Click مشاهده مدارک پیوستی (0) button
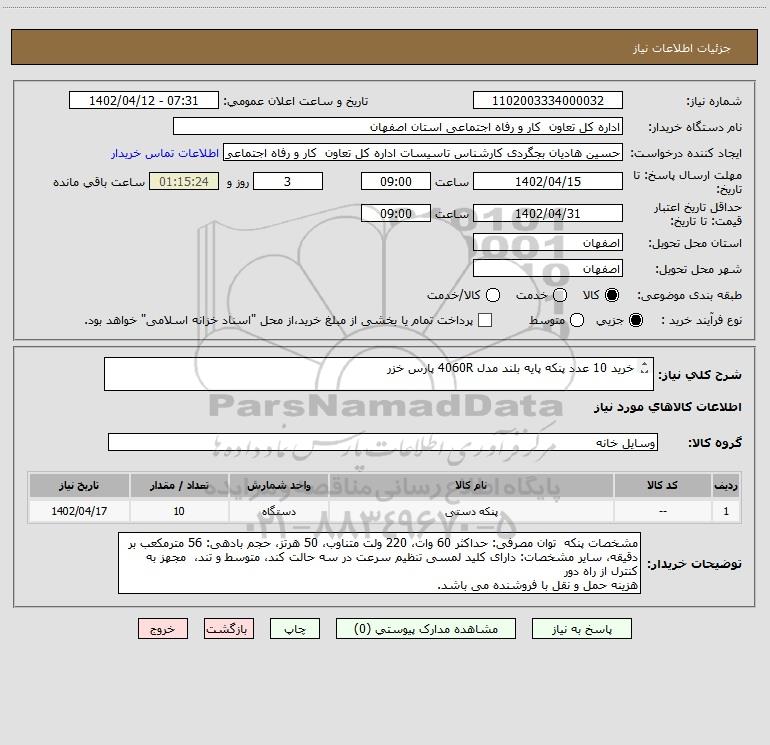770x745 pixels. pos(426,629)
